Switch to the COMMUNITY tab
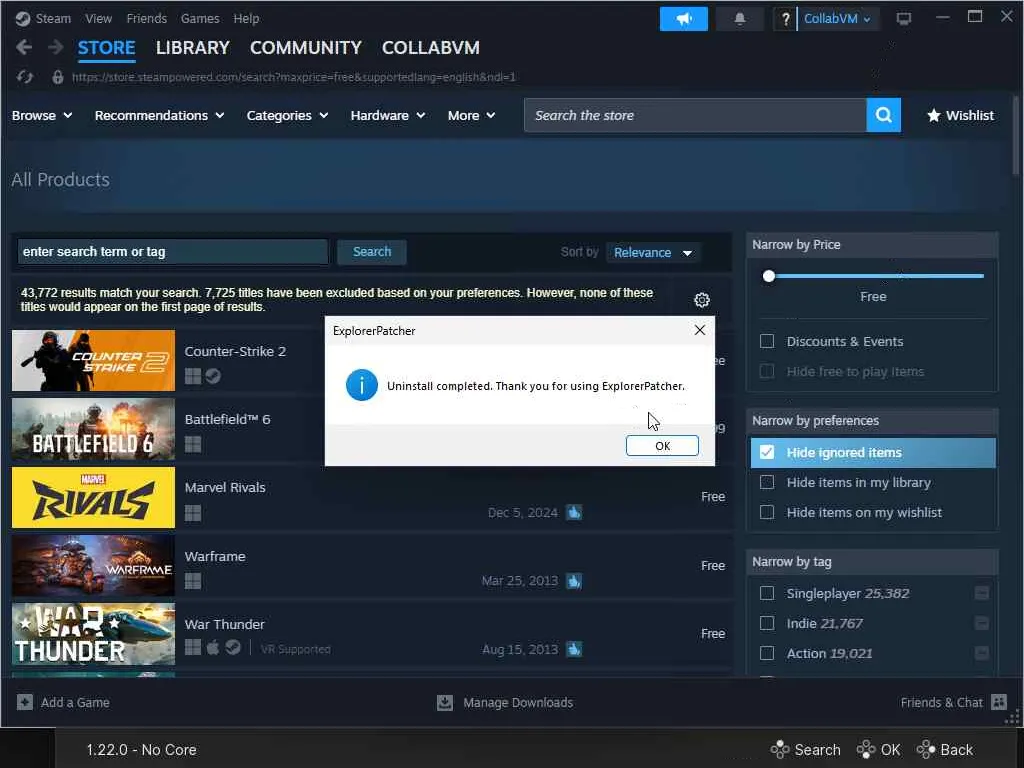This screenshot has width=1024, height=768. [306, 48]
